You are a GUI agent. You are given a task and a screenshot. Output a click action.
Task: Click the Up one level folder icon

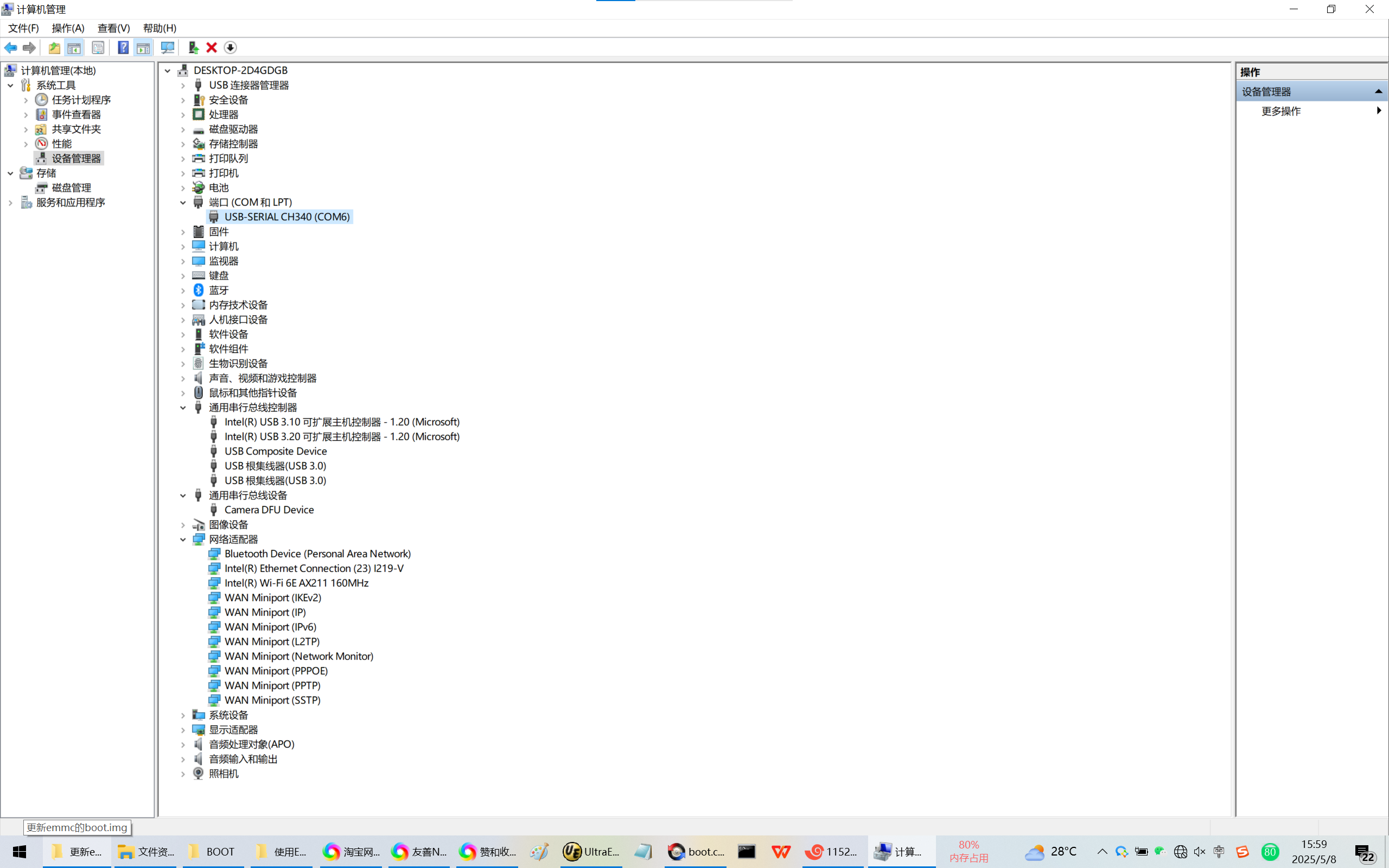pyautogui.click(x=54, y=48)
